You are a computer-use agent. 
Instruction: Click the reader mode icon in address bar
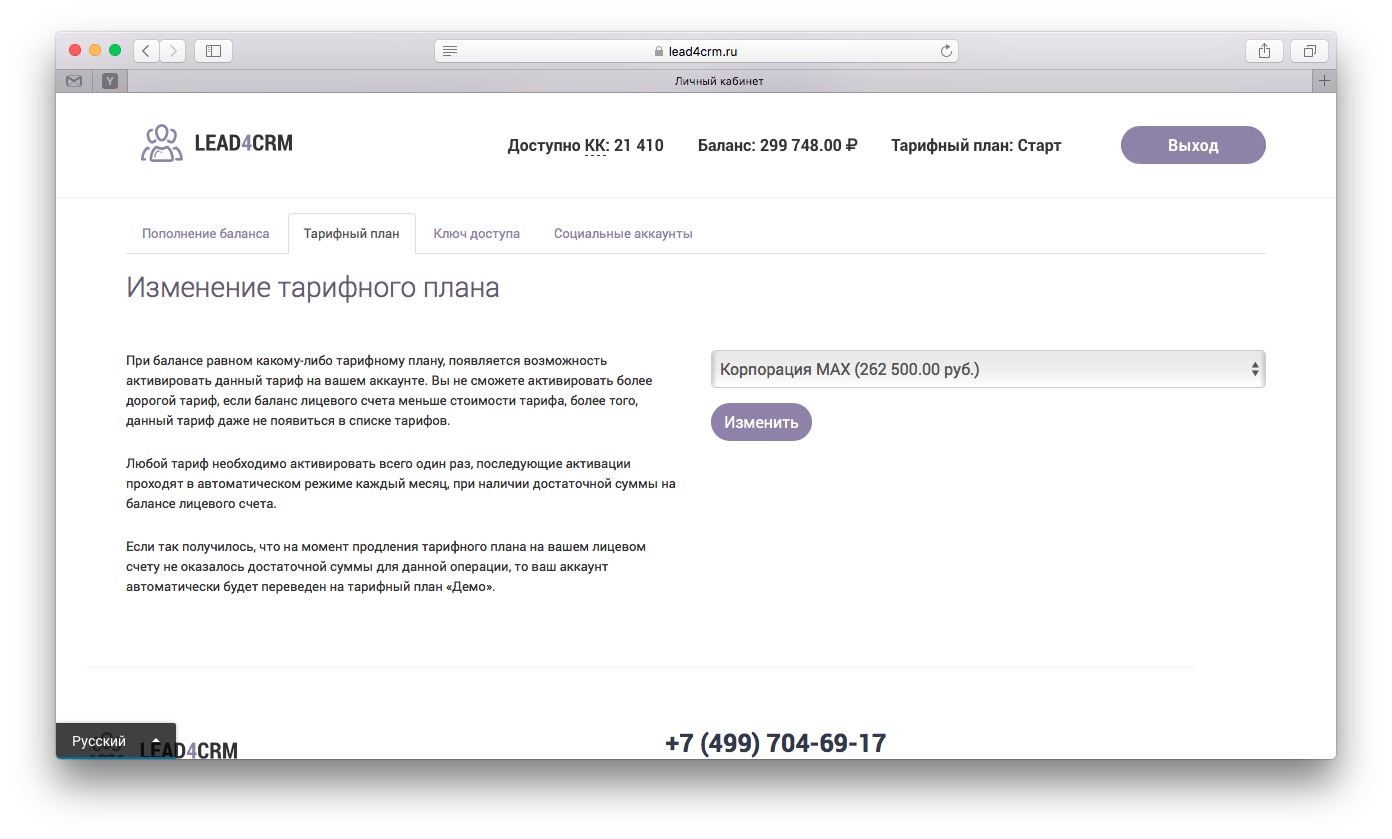click(x=449, y=50)
